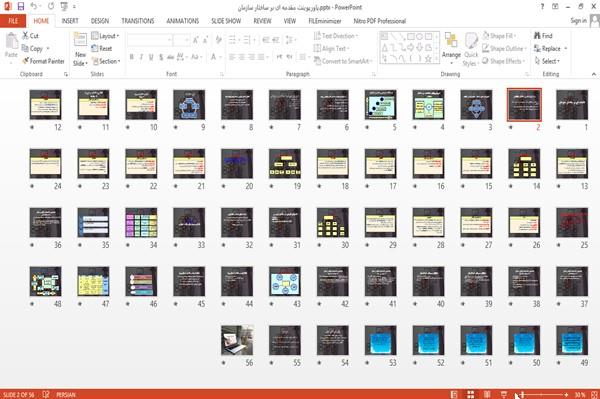Click Sign in
Image resolution: width=600 pixels, height=399 pixels.
(579, 21)
